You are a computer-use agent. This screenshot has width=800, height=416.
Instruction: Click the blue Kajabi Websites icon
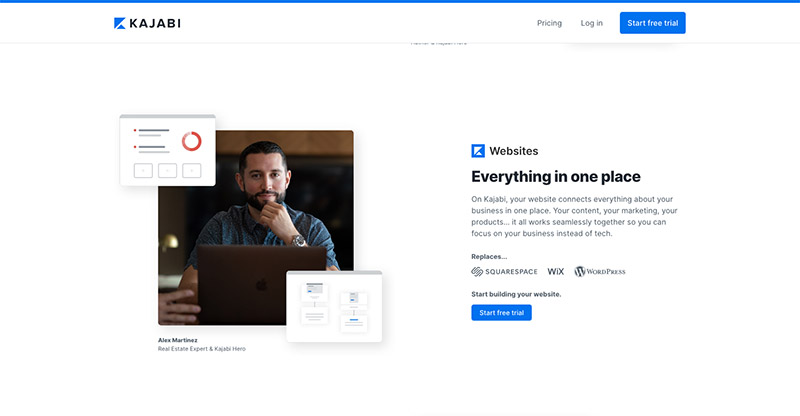click(x=478, y=151)
